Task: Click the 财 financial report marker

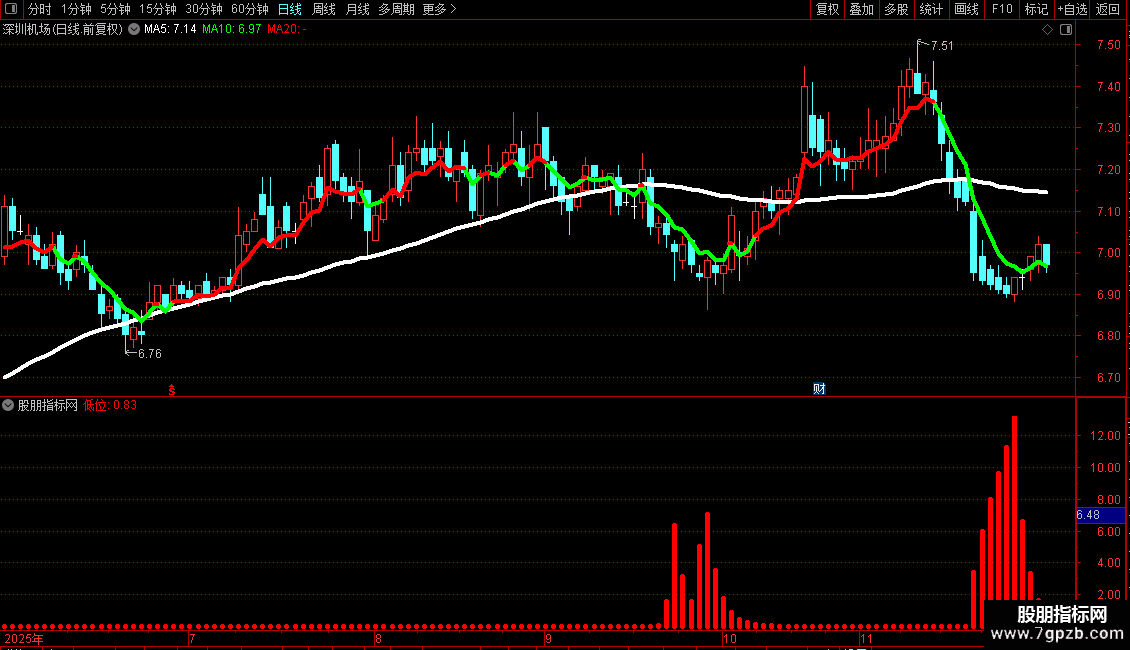Action: [x=819, y=389]
